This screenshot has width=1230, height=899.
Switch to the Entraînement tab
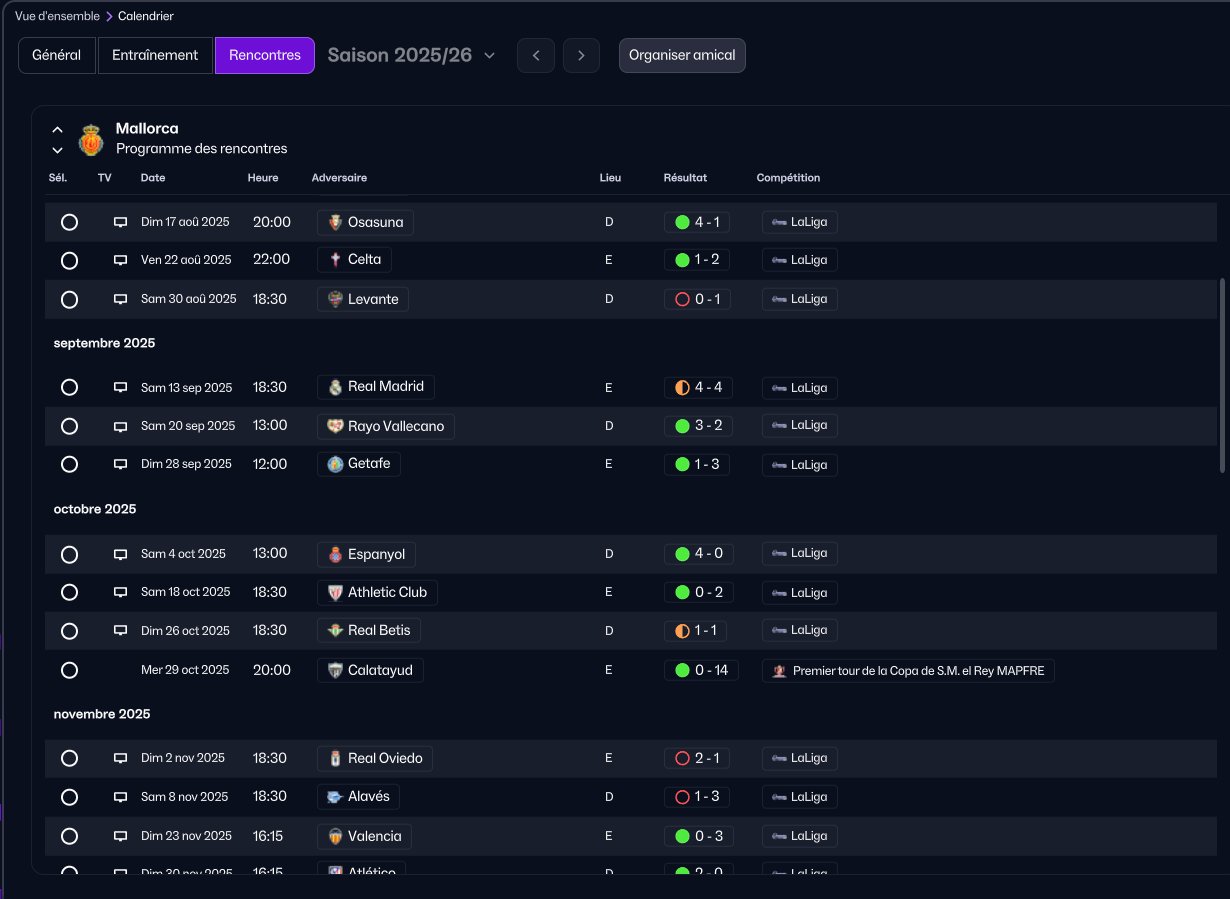155,56
